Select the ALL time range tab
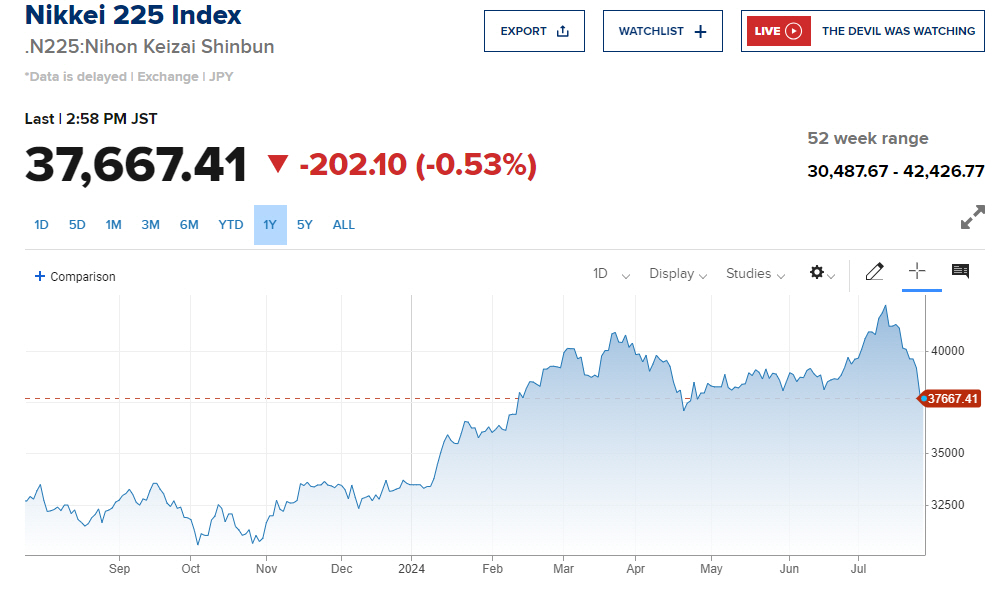This screenshot has height=594, width=1006. coord(343,225)
